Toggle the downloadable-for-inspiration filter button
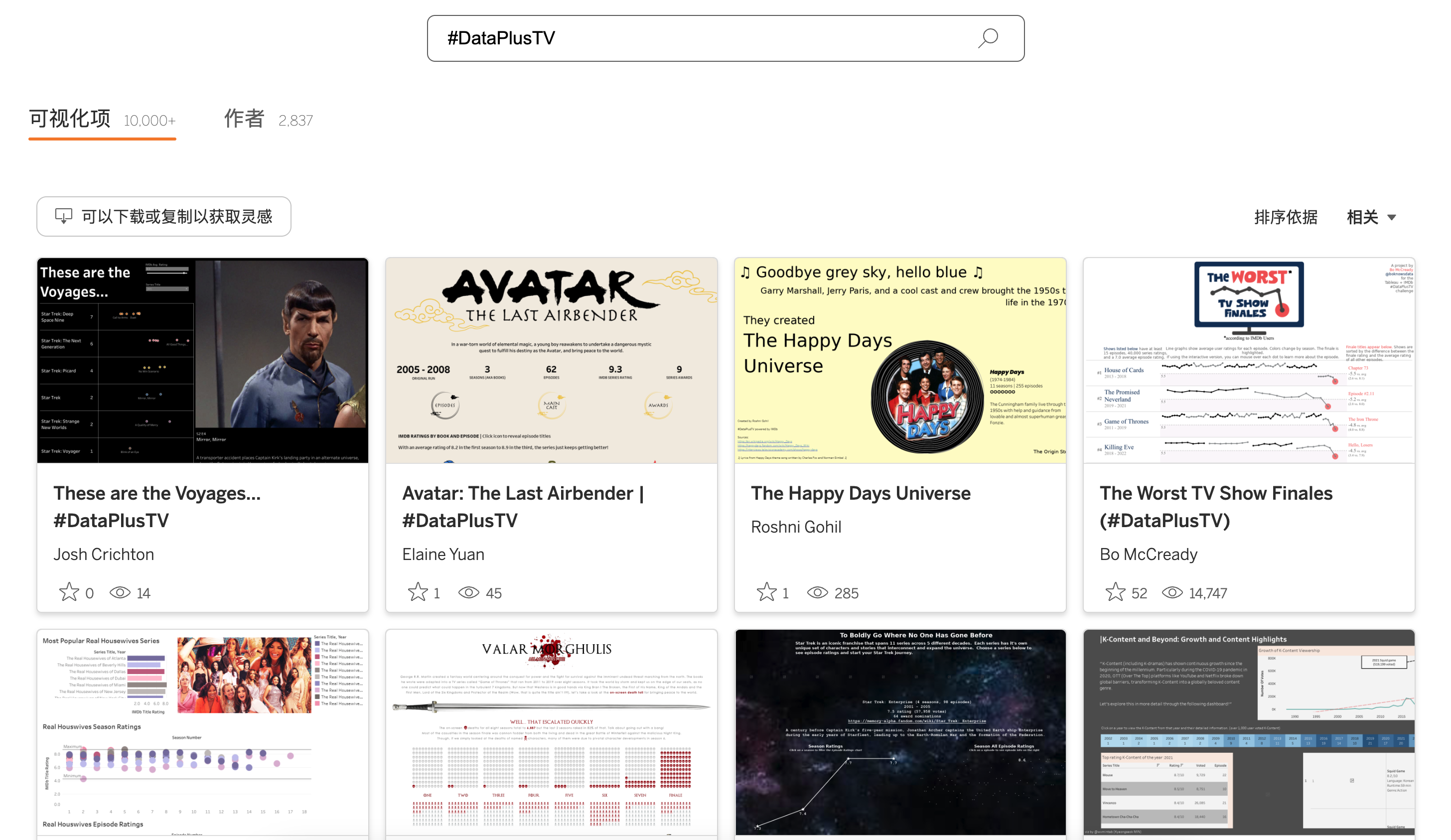 163,217
